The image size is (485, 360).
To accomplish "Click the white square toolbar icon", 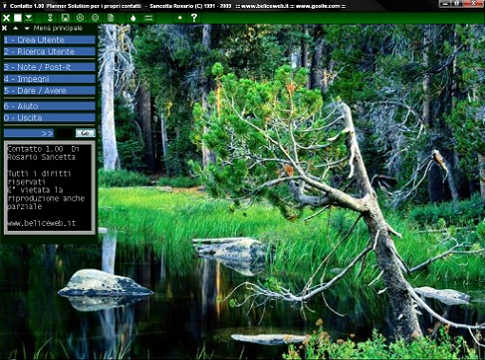I will [x=18, y=18].
